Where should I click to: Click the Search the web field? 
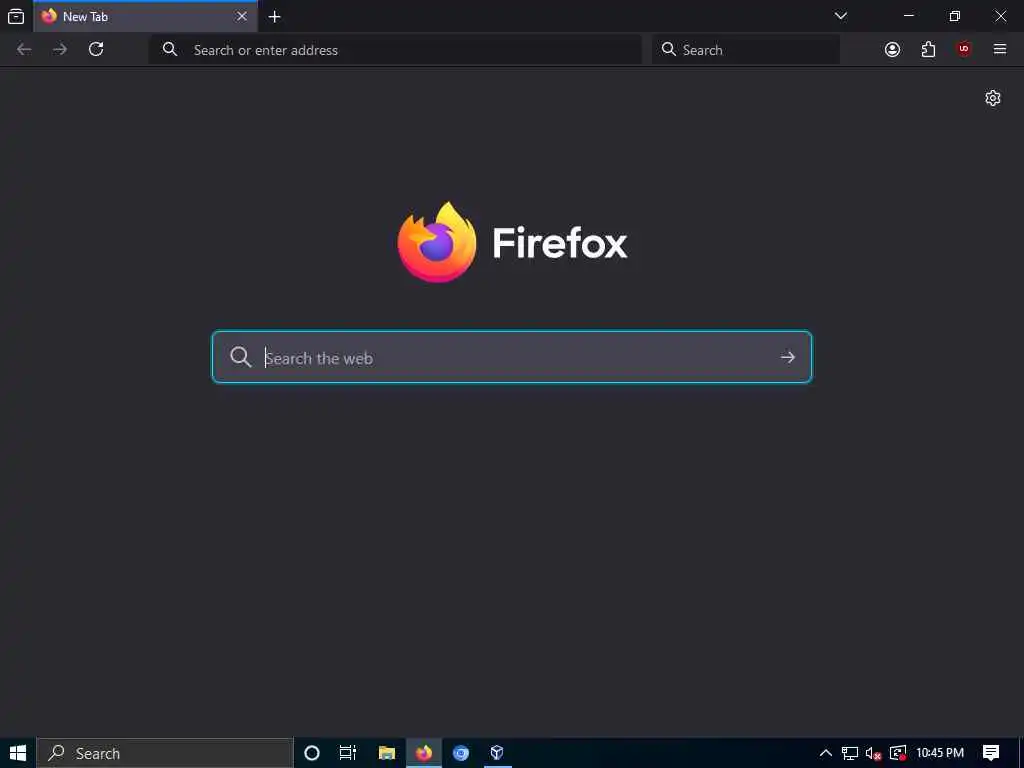pyautogui.click(x=511, y=357)
